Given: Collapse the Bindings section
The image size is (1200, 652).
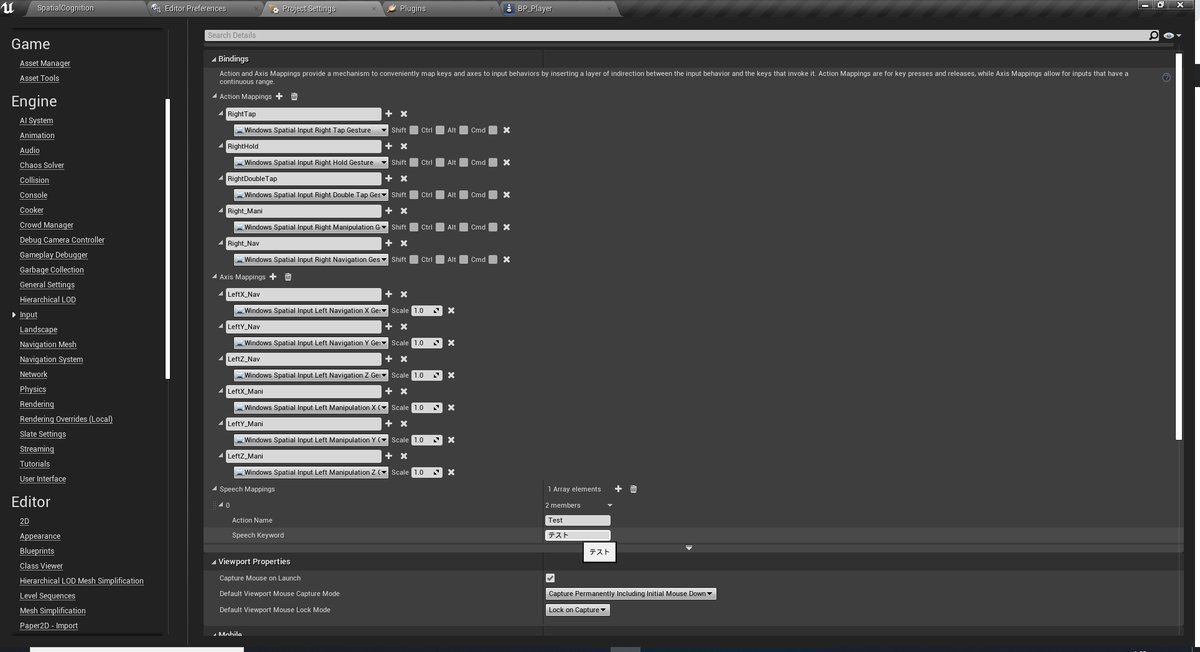Looking at the screenshot, I should (214, 59).
